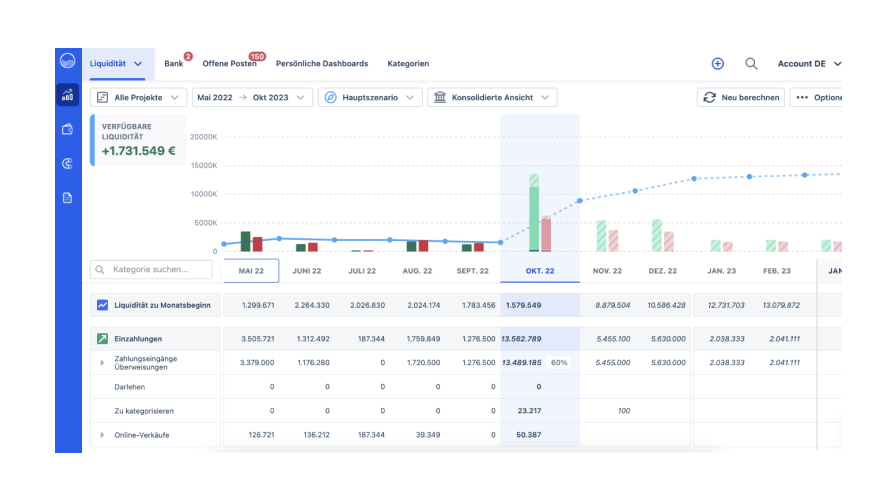
Task: Open the liquidity chart sidebar icon
Action: (67, 96)
